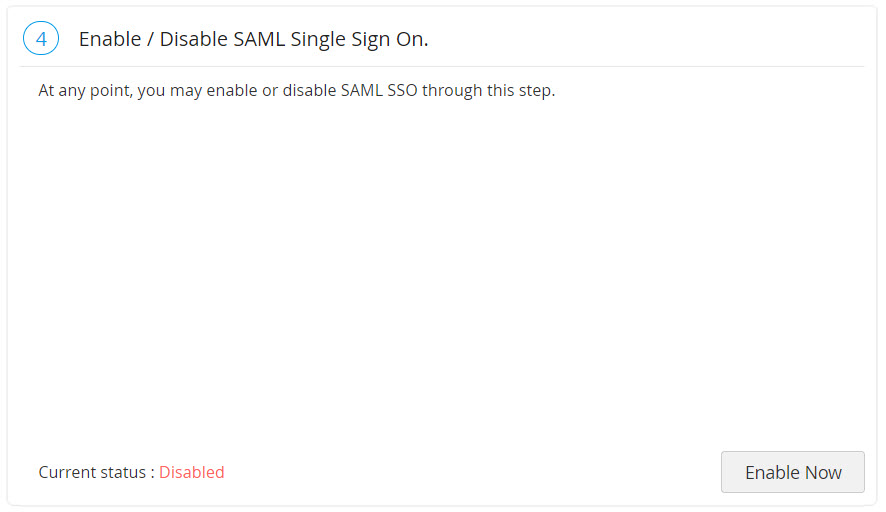Enable SAML Single Sign On now
Image resolution: width=886 pixels, height=512 pixels.
tap(792, 472)
